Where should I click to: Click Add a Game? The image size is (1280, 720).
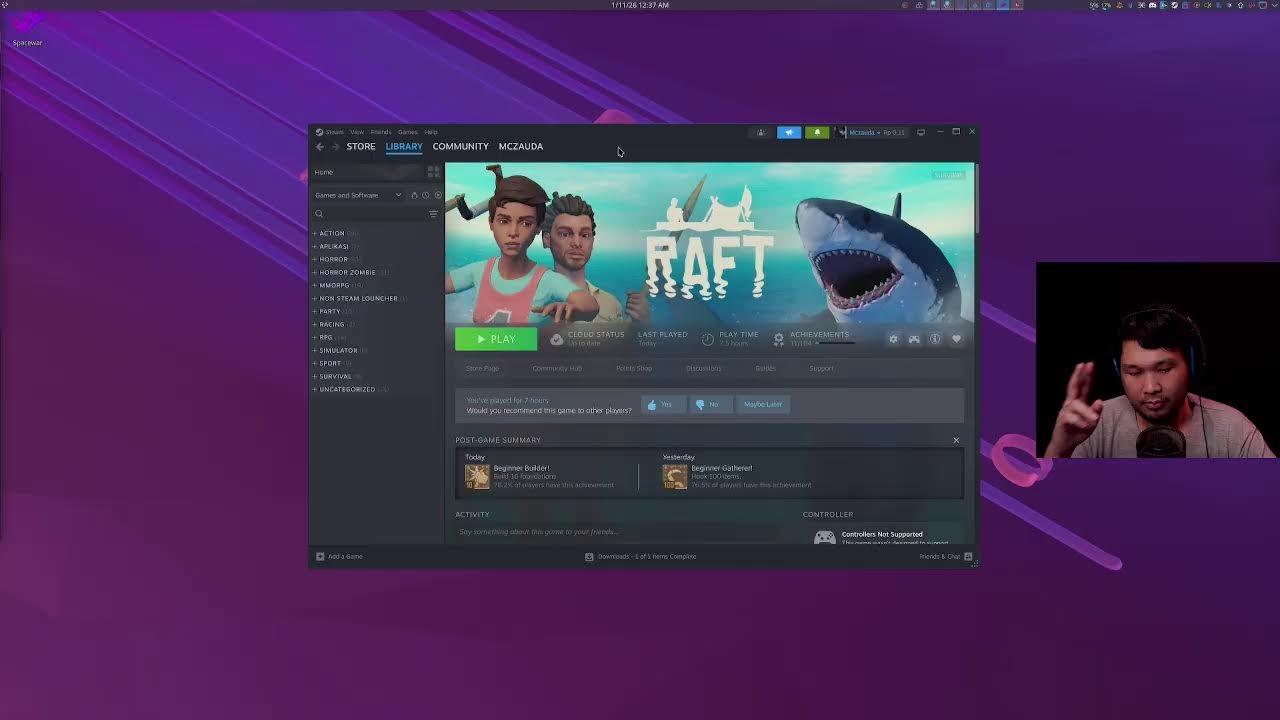(339, 556)
